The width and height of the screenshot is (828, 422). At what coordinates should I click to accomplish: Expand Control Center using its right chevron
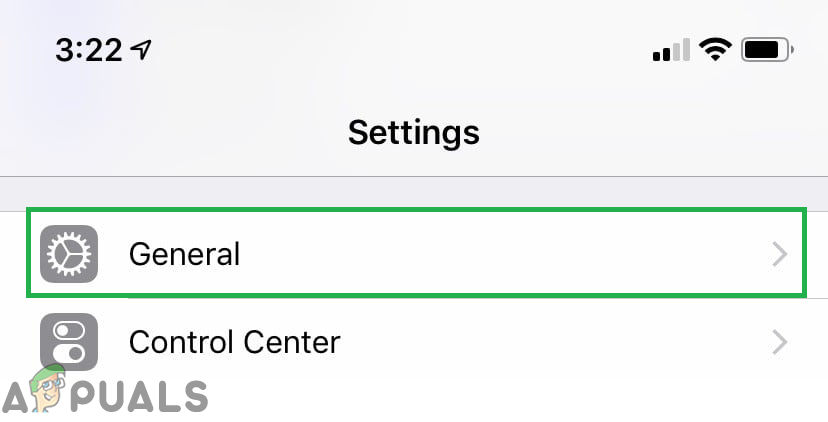780,343
